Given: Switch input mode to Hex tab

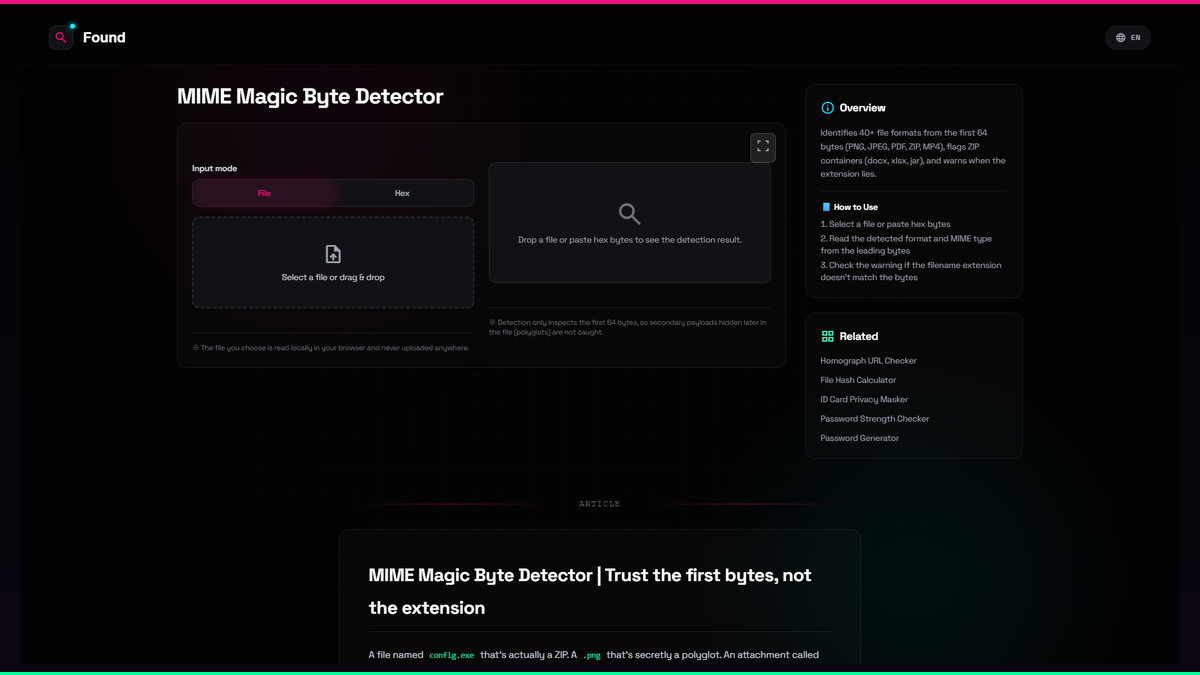Looking at the screenshot, I should (x=402, y=193).
